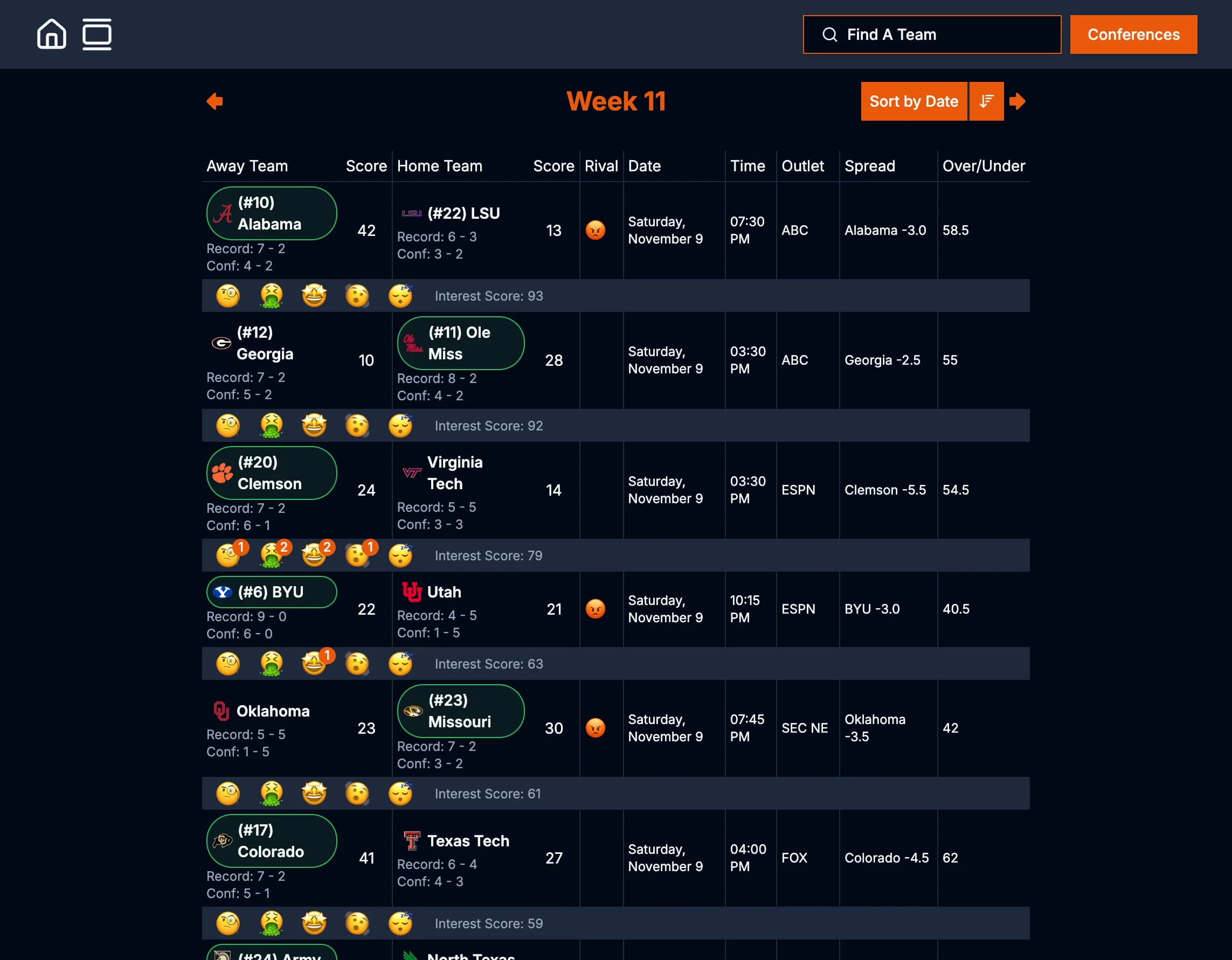Image resolution: width=1232 pixels, height=960 pixels.
Task: Select the (#20) Clemson team badge
Action: [x=272, y=472]
